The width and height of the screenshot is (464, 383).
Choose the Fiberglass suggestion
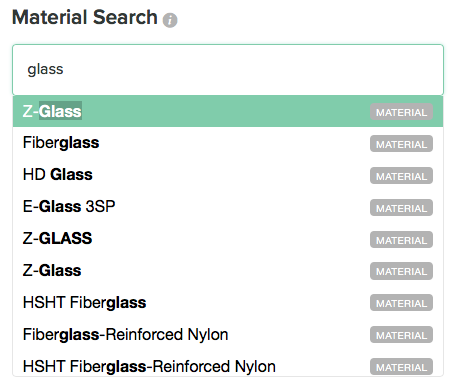coord(228,143)
